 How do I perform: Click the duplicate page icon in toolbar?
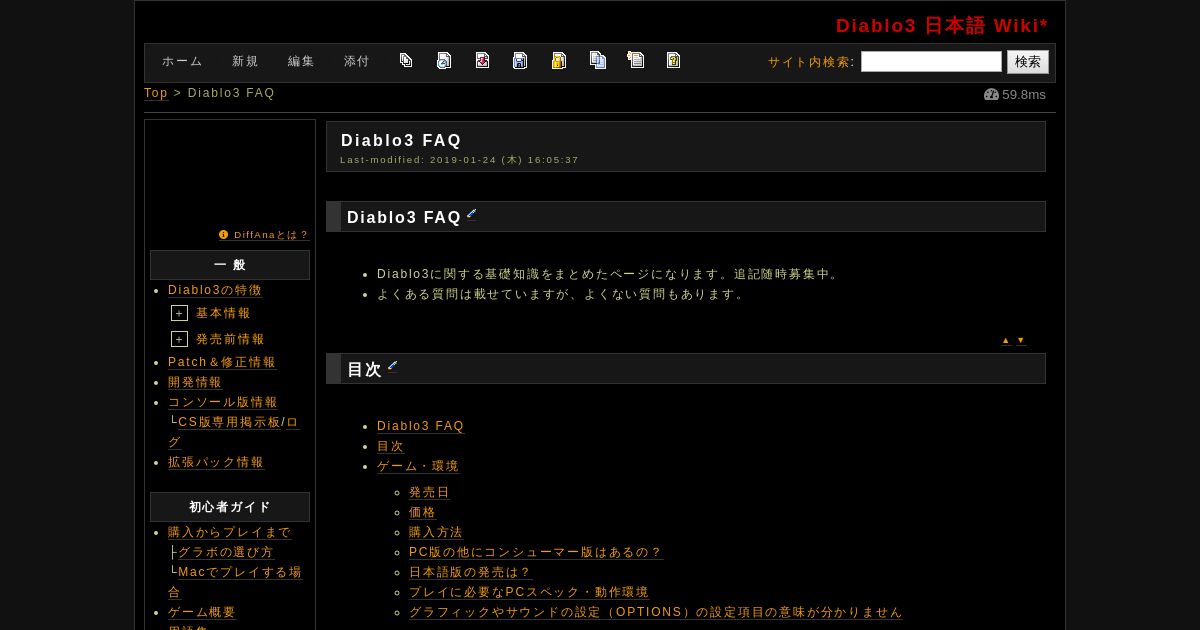(406, 61)
